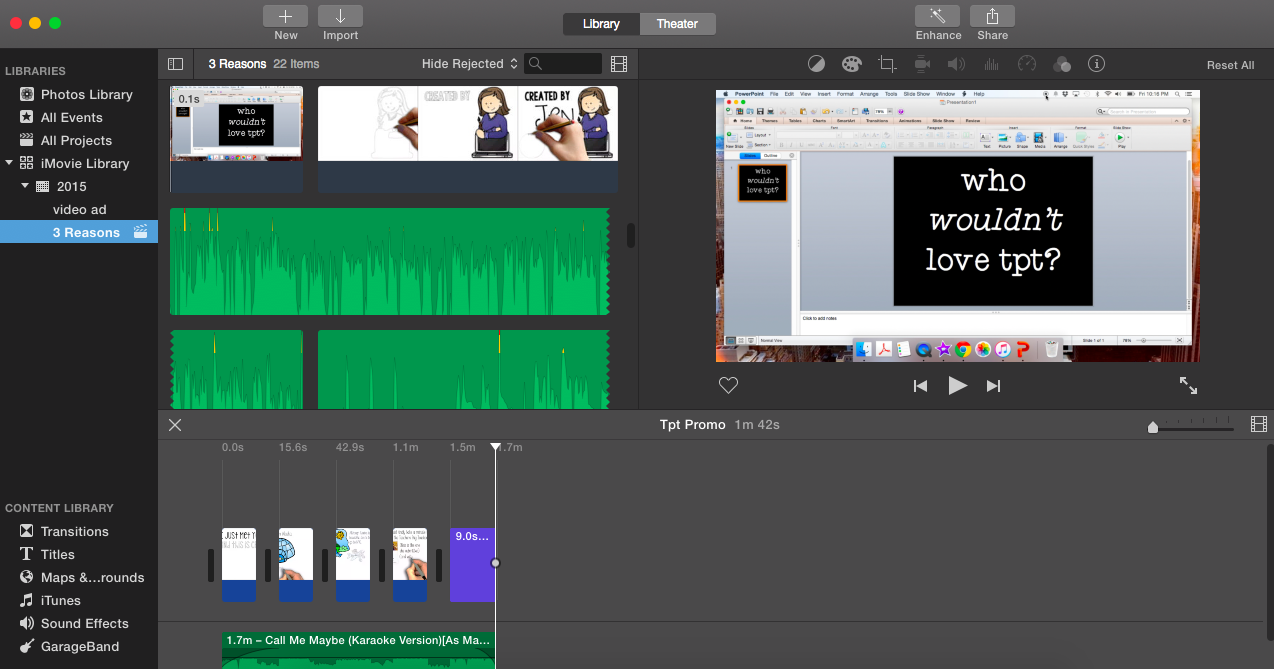Open the Noise Reduction audio icon
Image resolution: width=1274 pixels, height=669 pixels.
(991, 63)
